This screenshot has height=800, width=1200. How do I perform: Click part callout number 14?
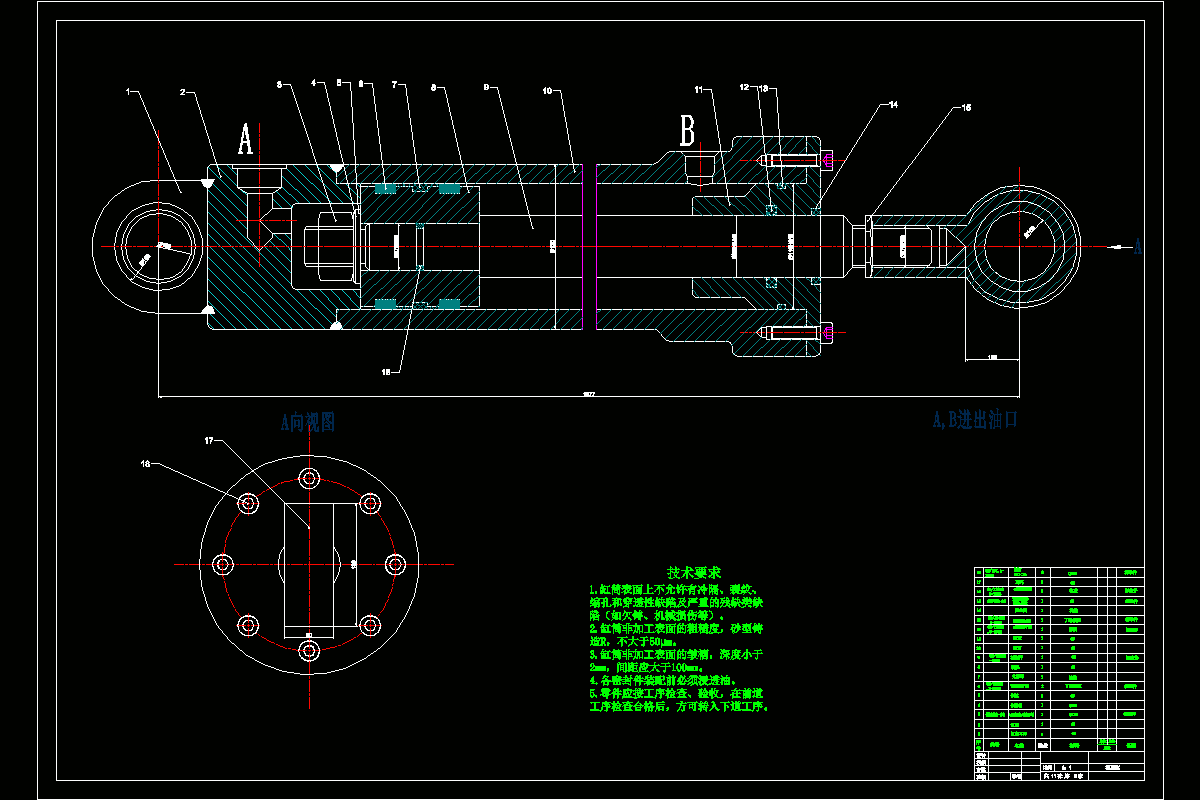click(x=893, y=103)
